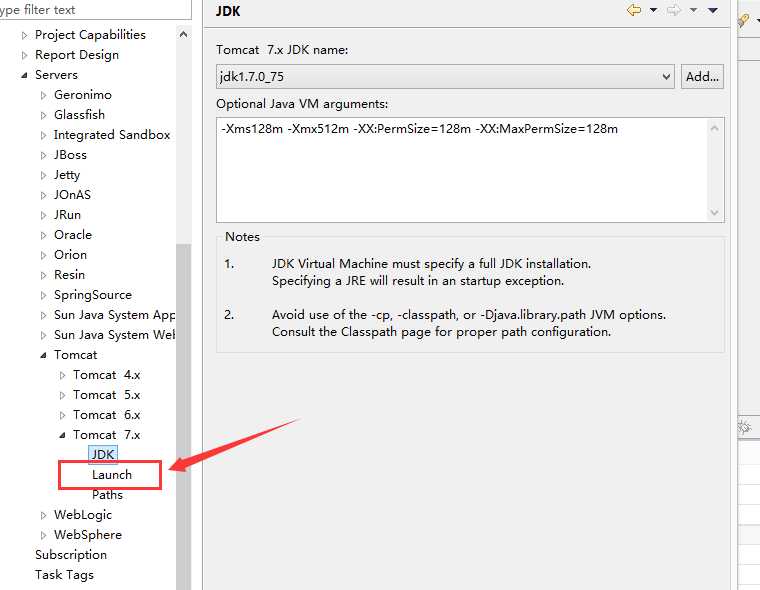Expand the Integrated Sandbox node

click(x=44, y=135)
